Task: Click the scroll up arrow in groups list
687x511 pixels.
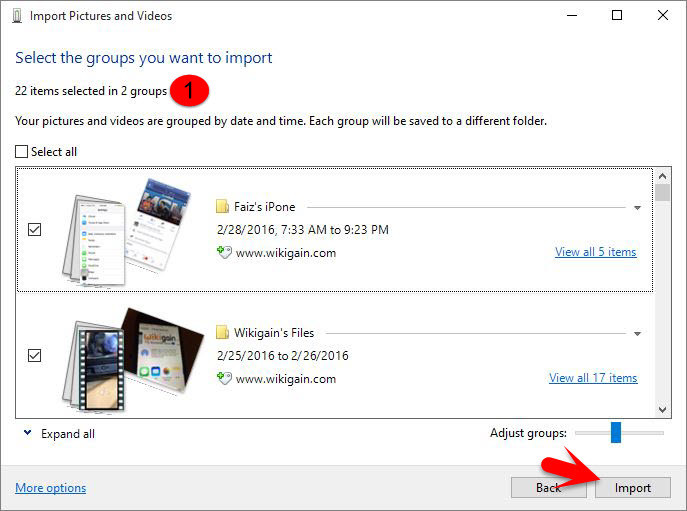Action: pos(662,176)
